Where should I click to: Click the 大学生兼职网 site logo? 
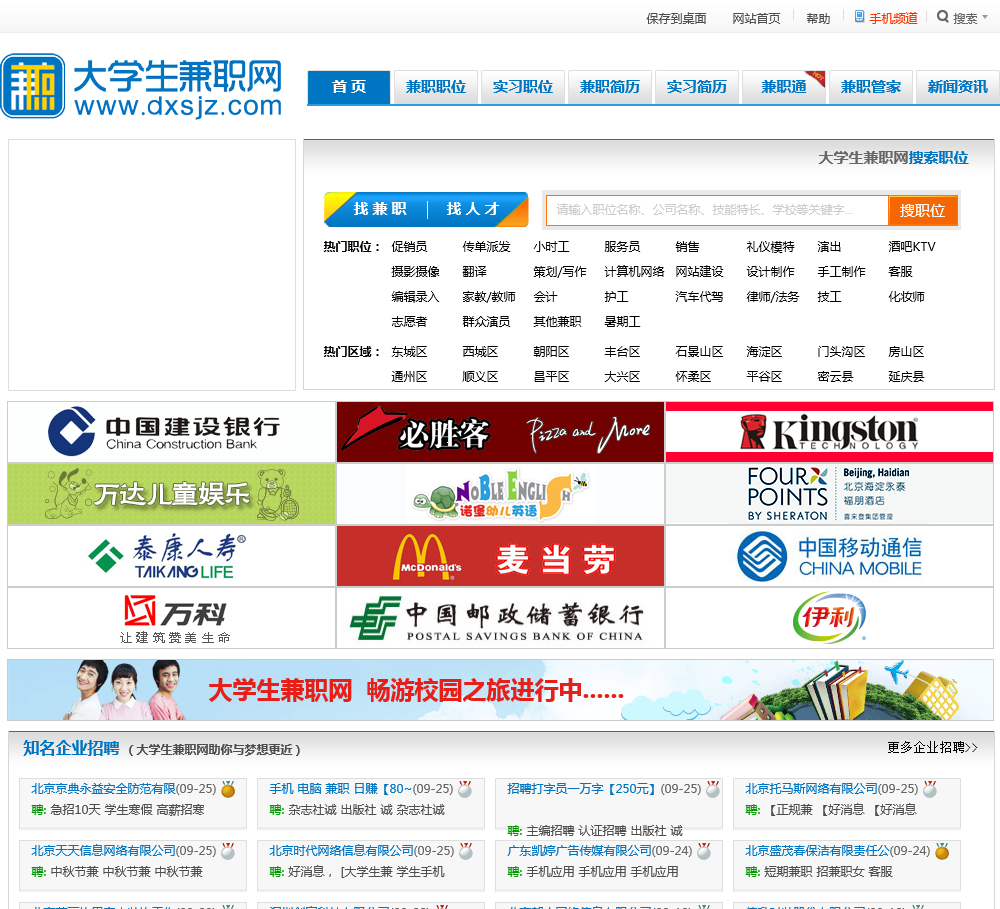142,87
